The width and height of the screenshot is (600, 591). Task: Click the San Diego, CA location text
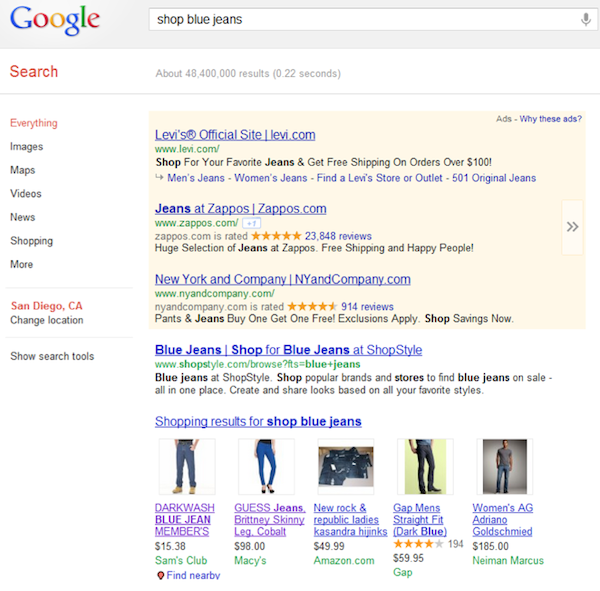pyautogui.click(x=47, y=306)
